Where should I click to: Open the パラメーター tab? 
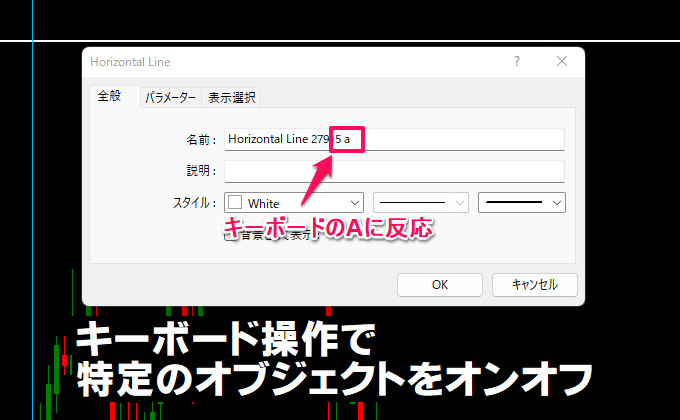click(x=170, y=97)
